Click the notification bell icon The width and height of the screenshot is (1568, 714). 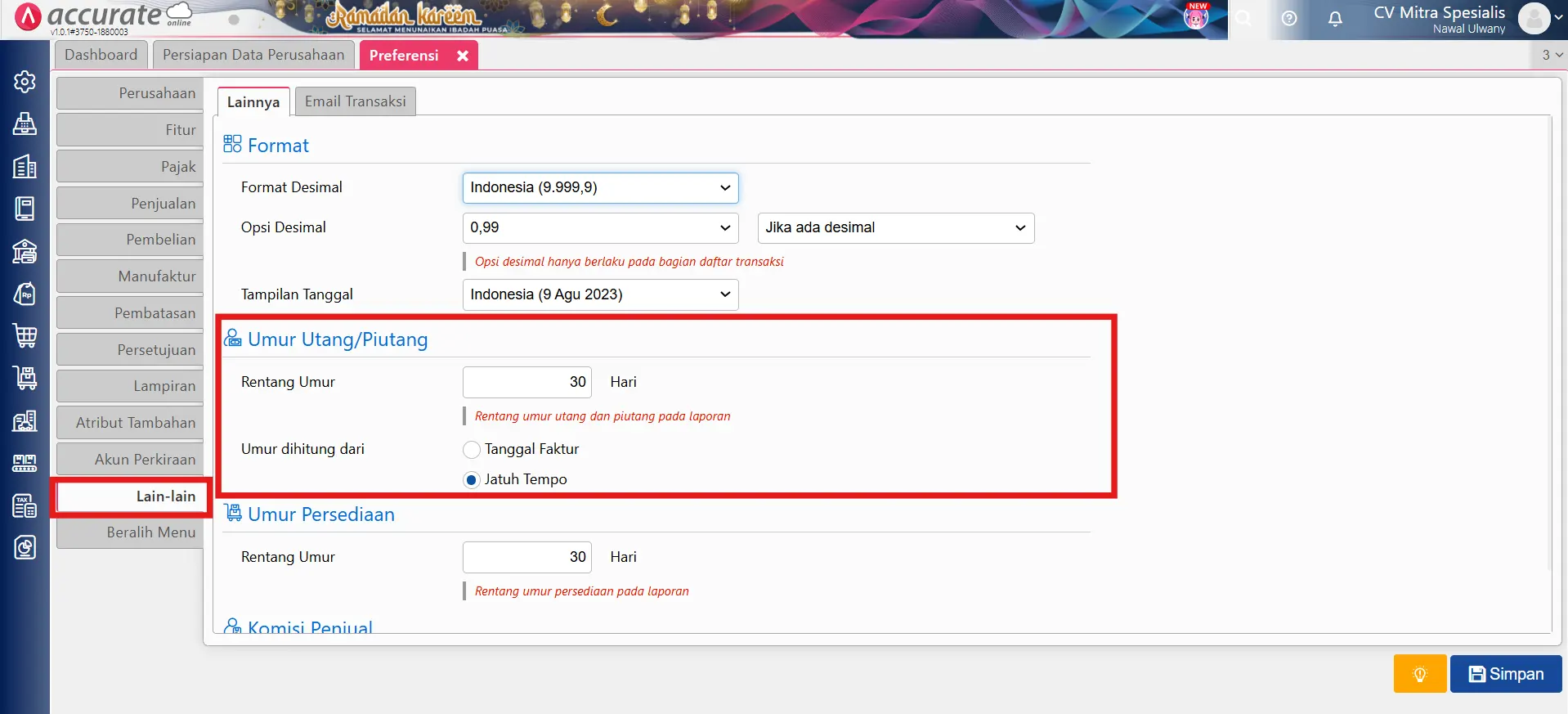[1334, 19]
